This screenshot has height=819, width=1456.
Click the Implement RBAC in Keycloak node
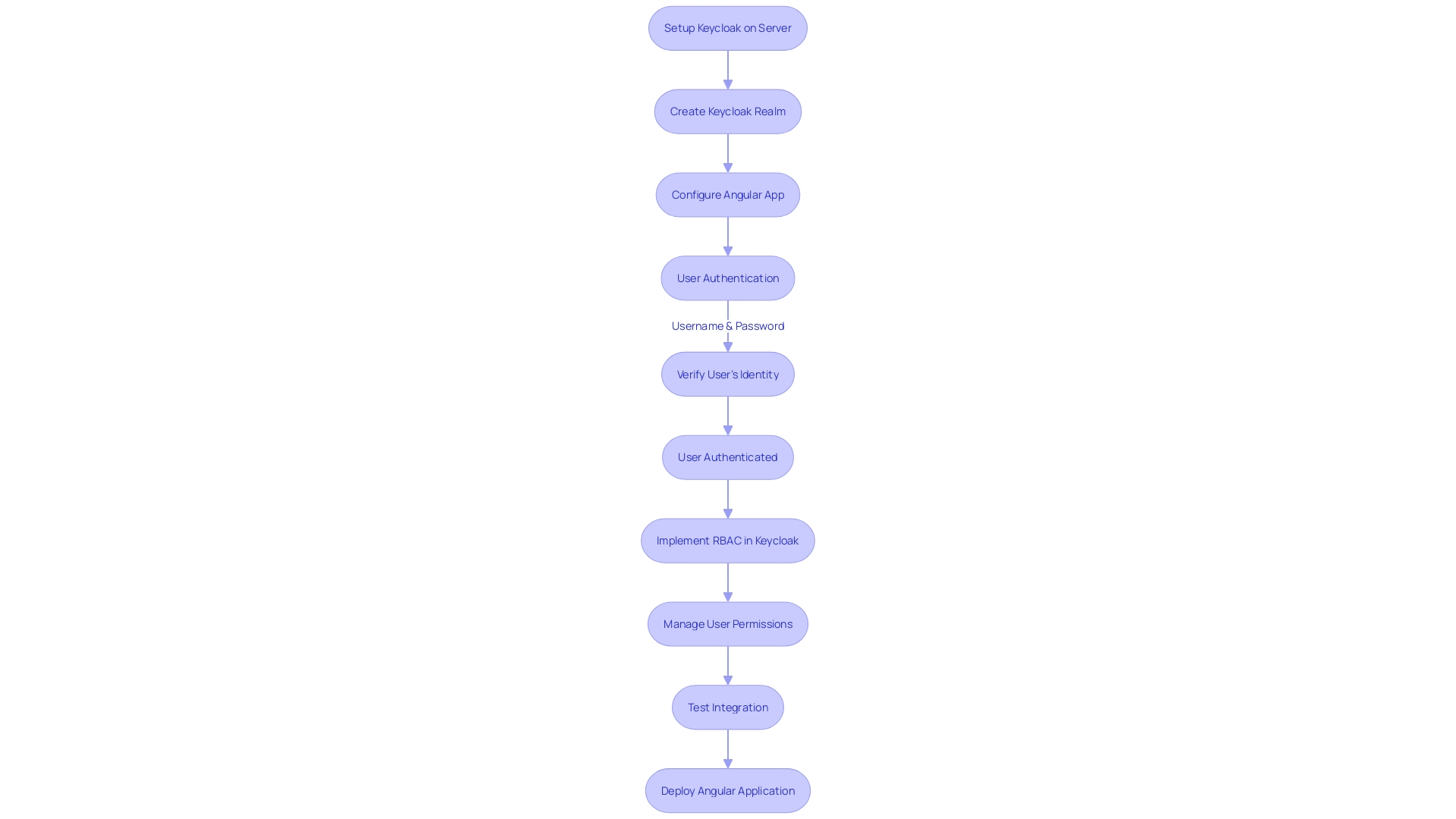point(728,540)
